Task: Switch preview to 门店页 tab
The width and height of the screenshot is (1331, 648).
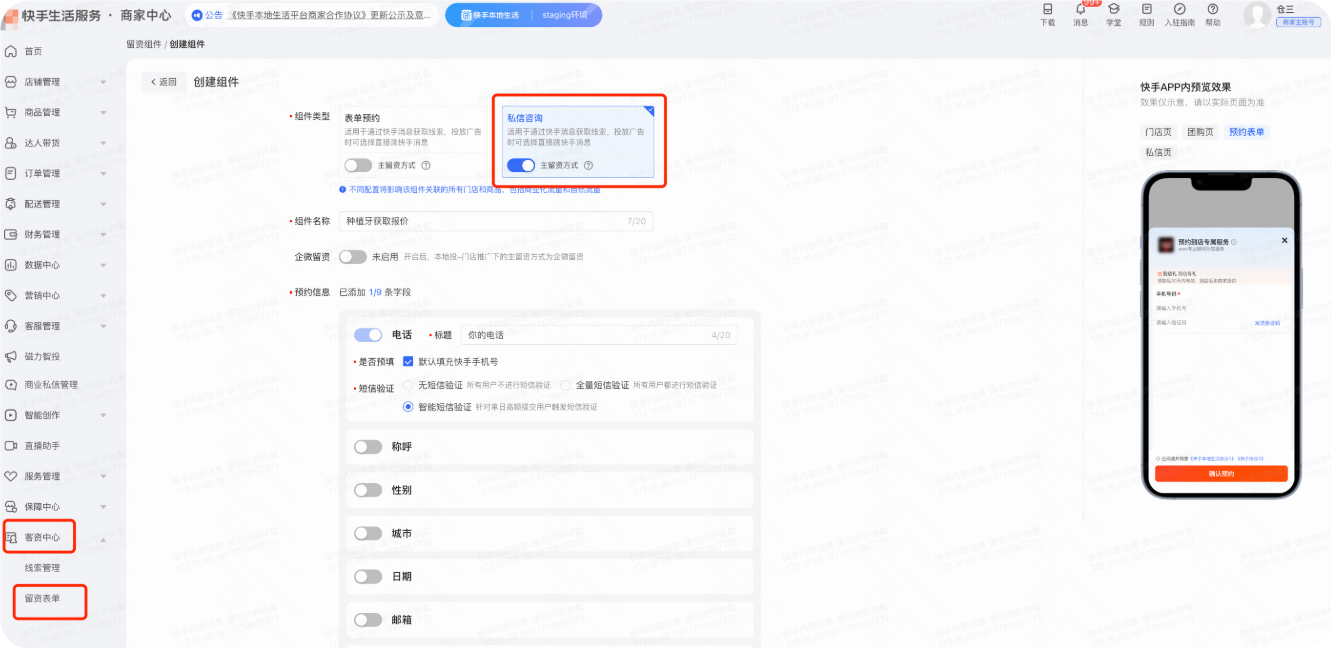Action: [x=1158, y=132]
